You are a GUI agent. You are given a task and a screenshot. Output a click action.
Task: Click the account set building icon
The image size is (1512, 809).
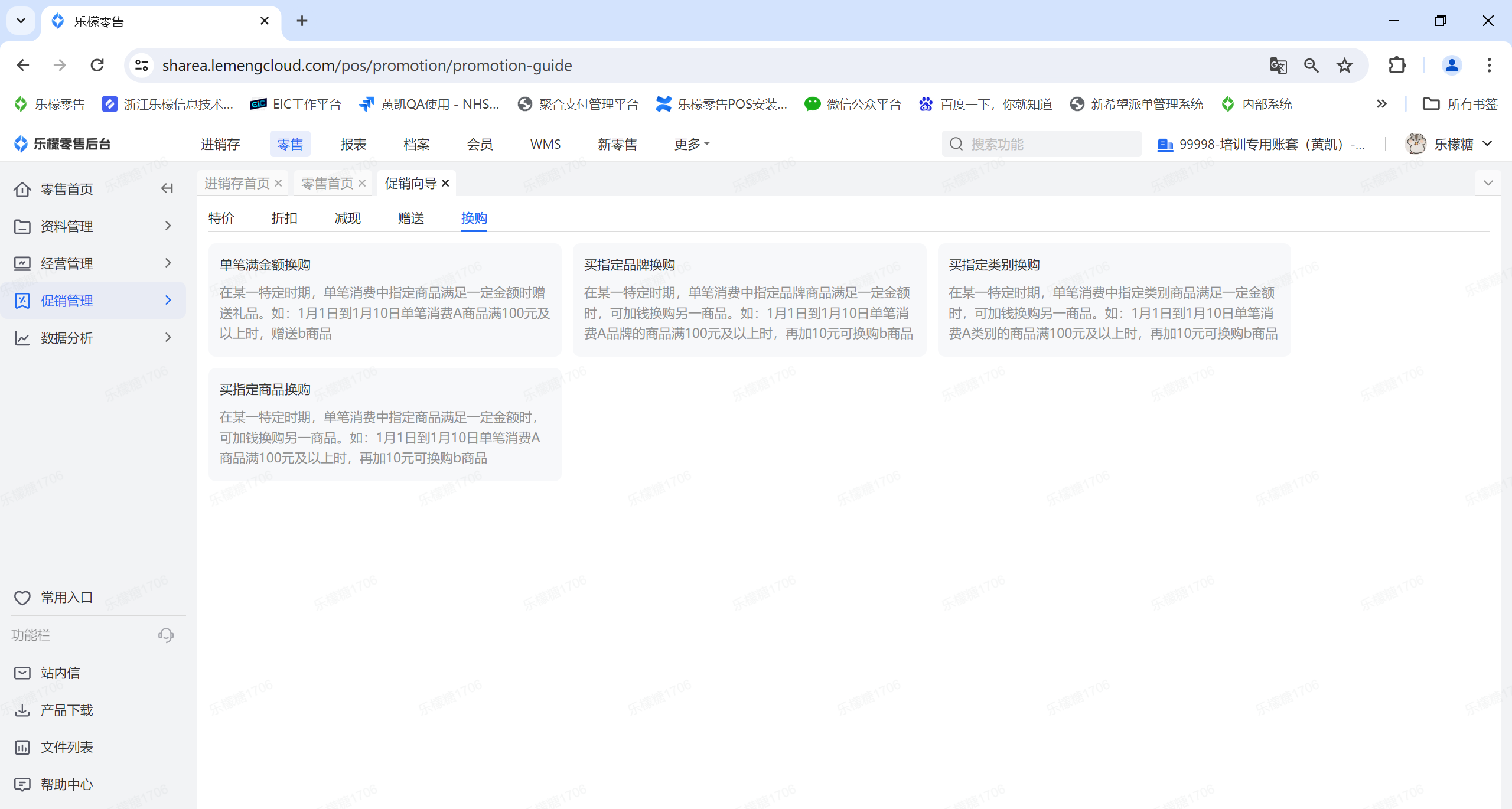point(1165,144)
